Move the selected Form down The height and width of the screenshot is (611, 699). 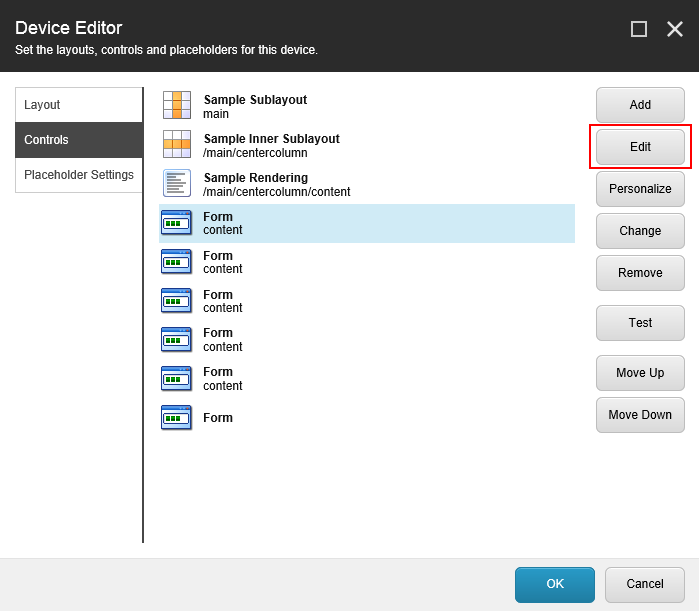point(640,415)
